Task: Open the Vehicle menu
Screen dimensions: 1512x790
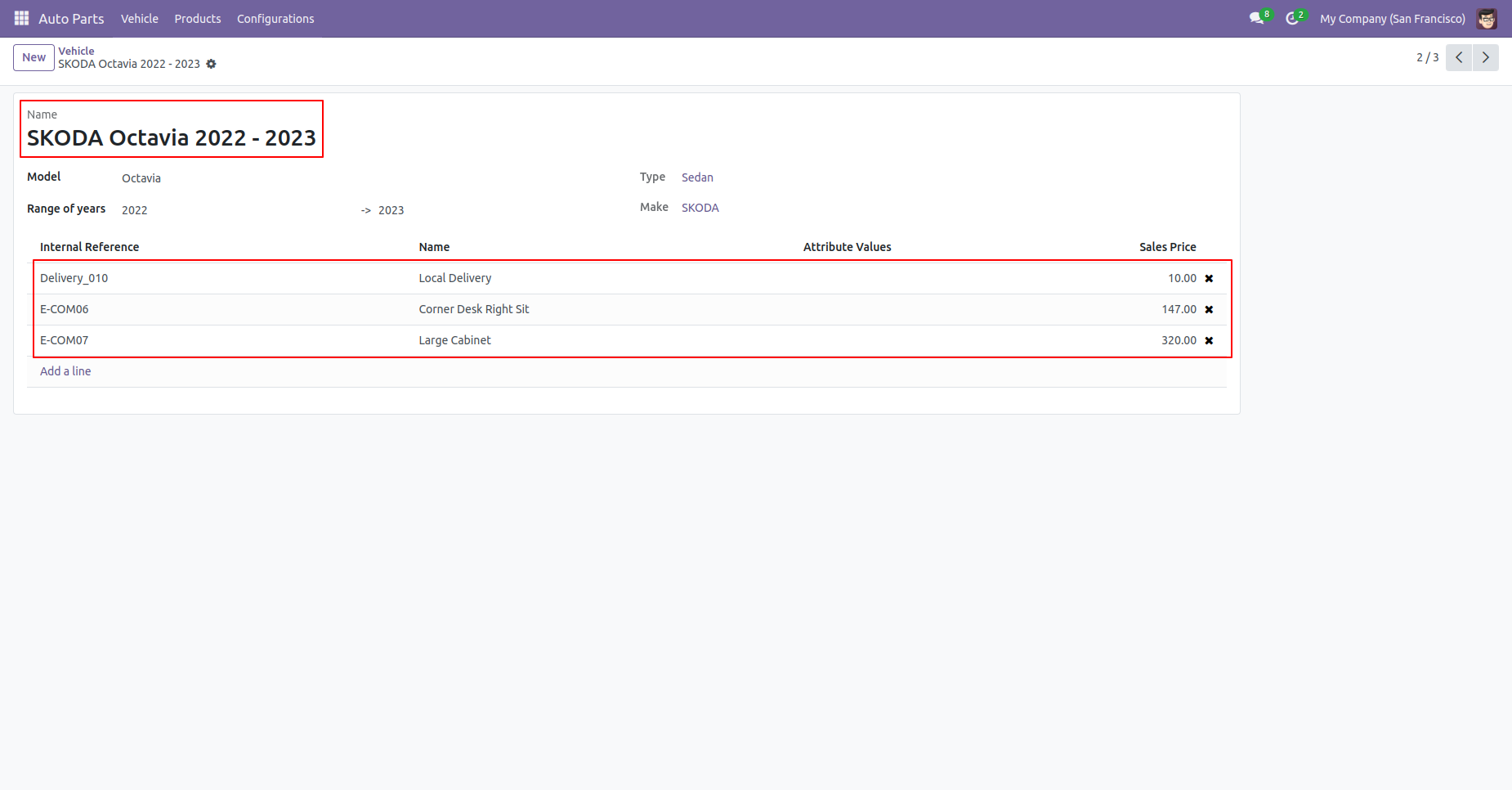Action: [x=140, y=18]
